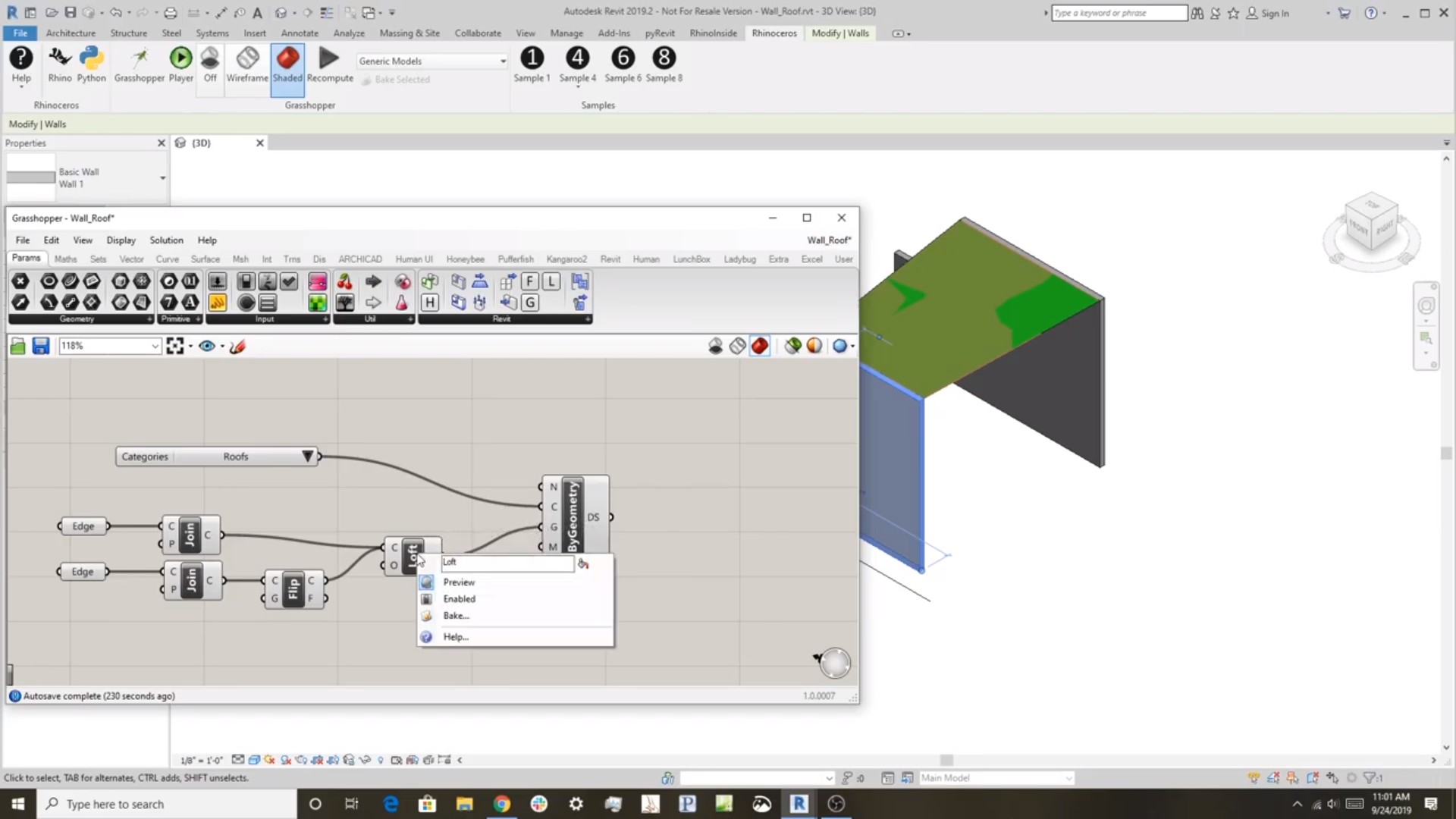Open Grasshopper from the ribbon
1456x819 pixels.
tap(139, 64)
